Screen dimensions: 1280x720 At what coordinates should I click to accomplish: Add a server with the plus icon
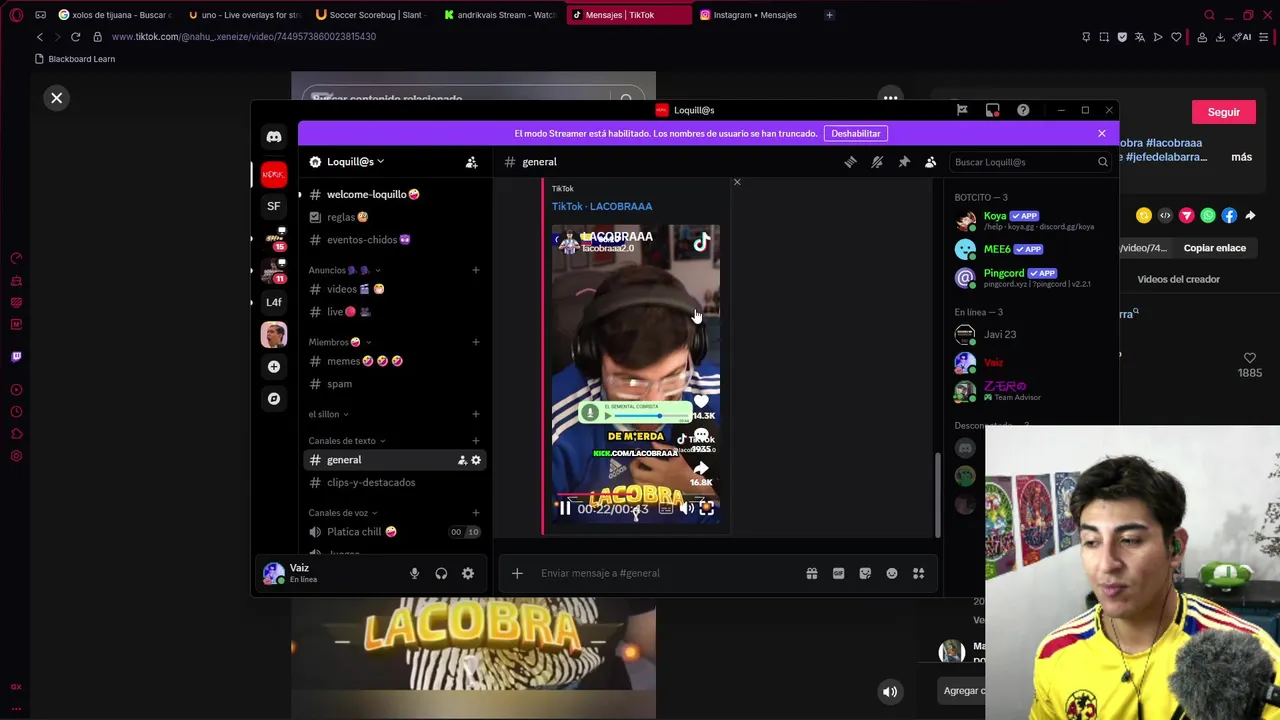pos(274,366)
